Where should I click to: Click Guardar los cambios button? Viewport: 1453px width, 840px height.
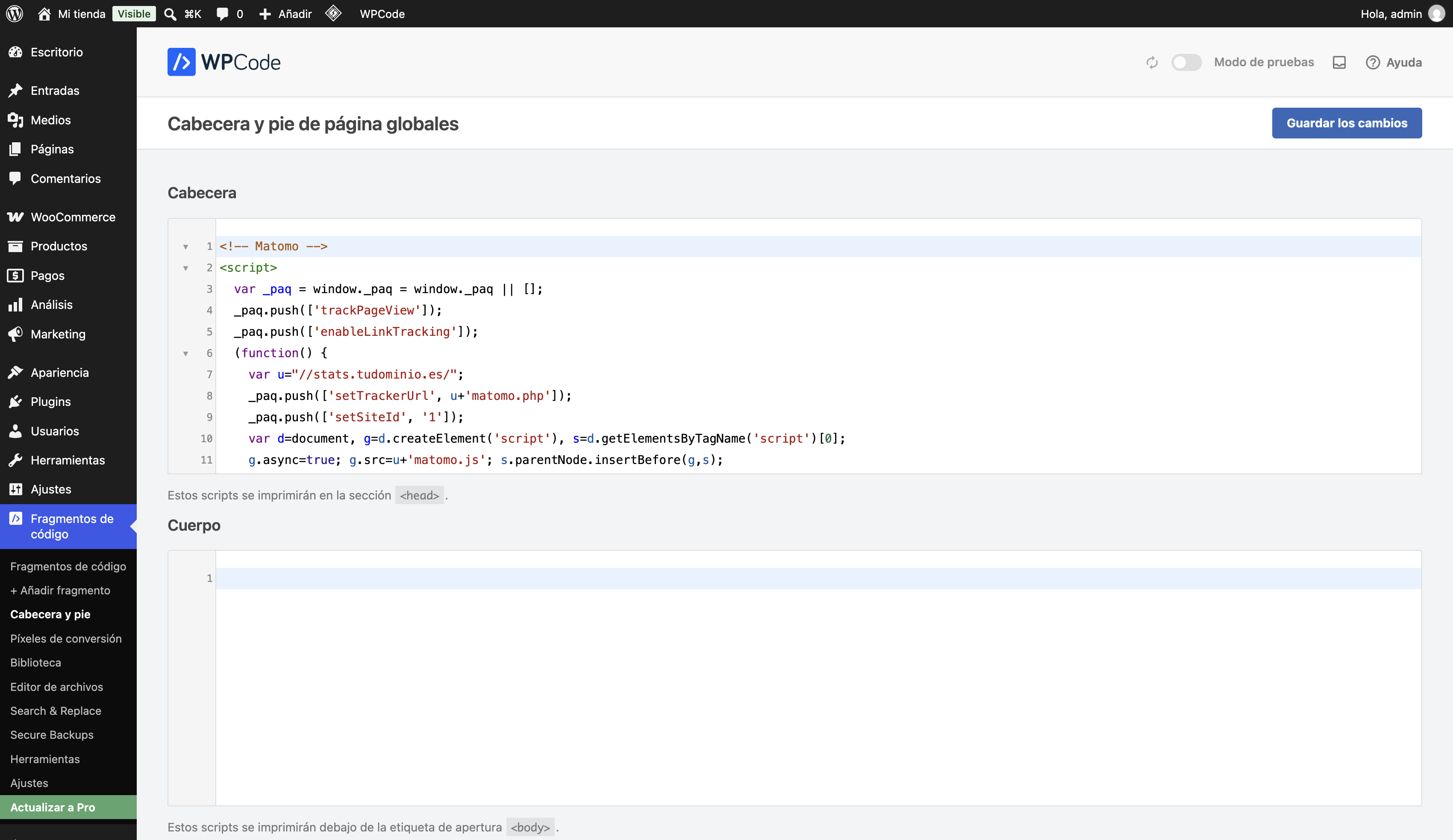[1347, 123]
